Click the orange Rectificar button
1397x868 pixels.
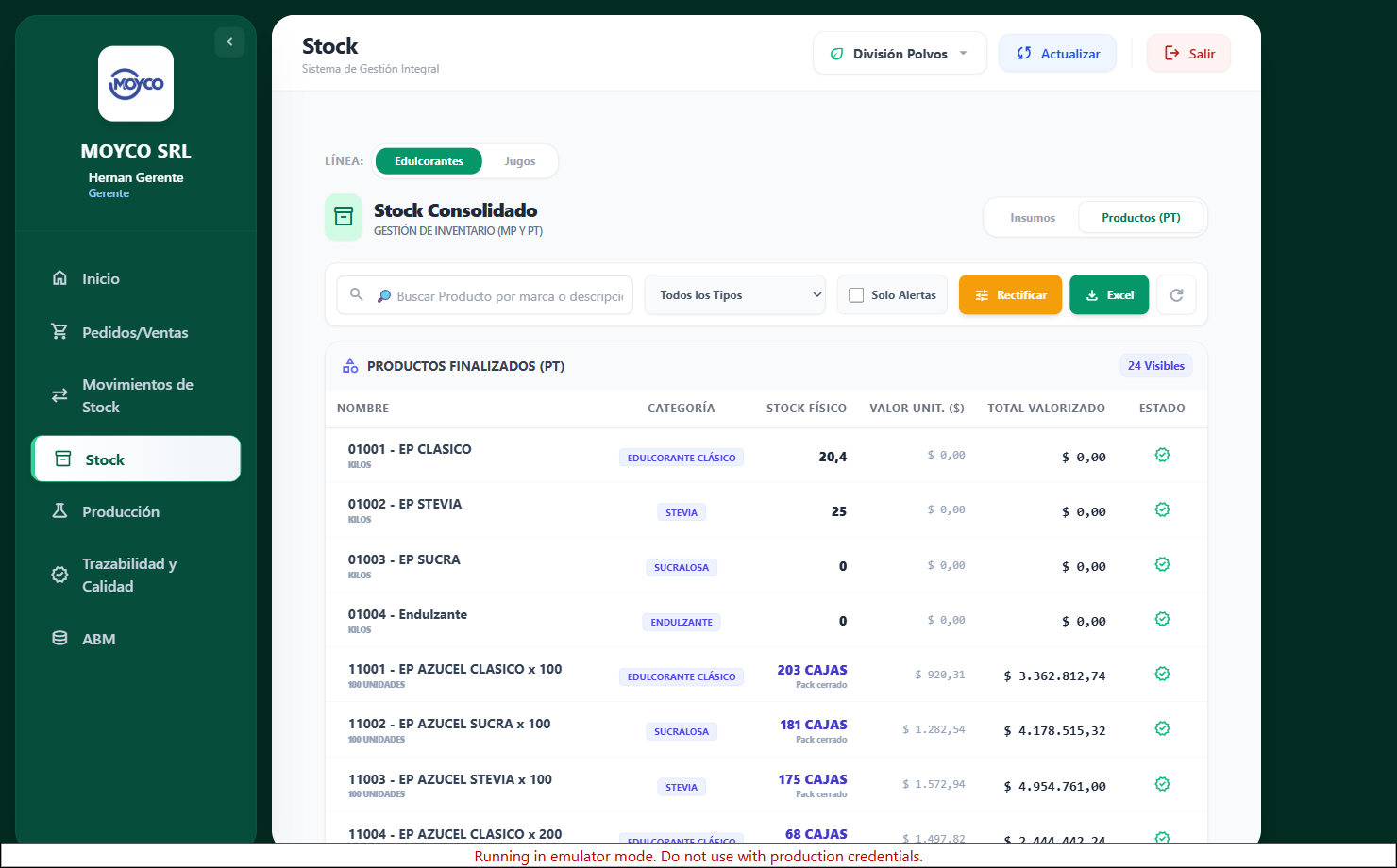point(1010,295)
